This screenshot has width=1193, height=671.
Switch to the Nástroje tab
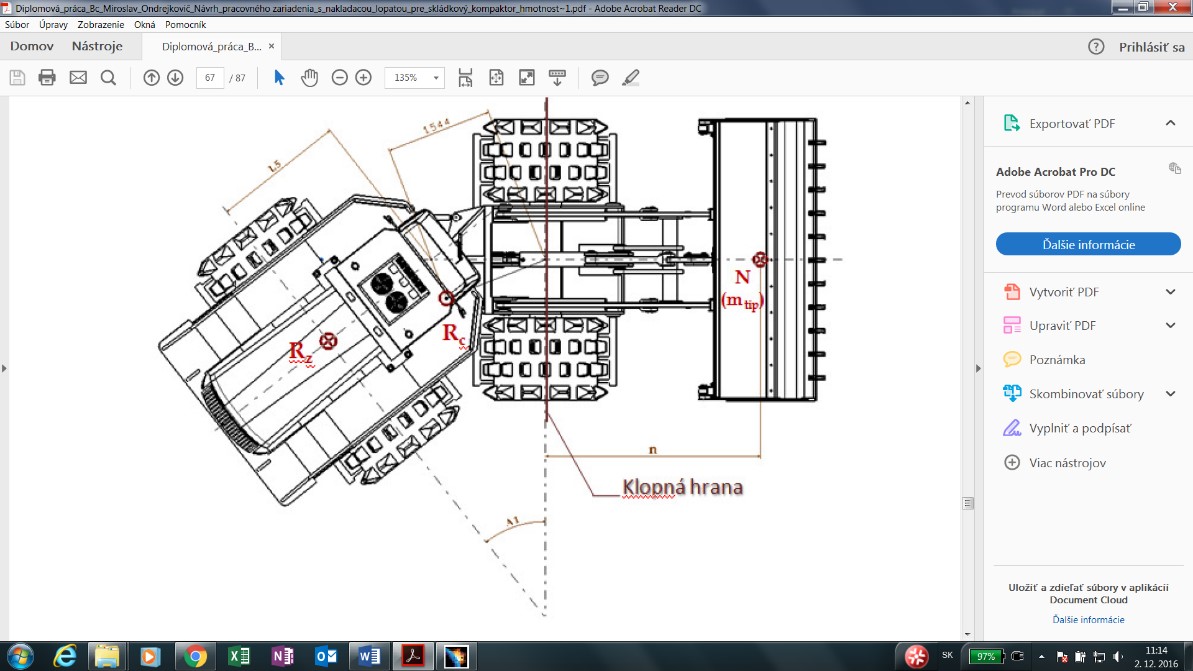[97, 46]
